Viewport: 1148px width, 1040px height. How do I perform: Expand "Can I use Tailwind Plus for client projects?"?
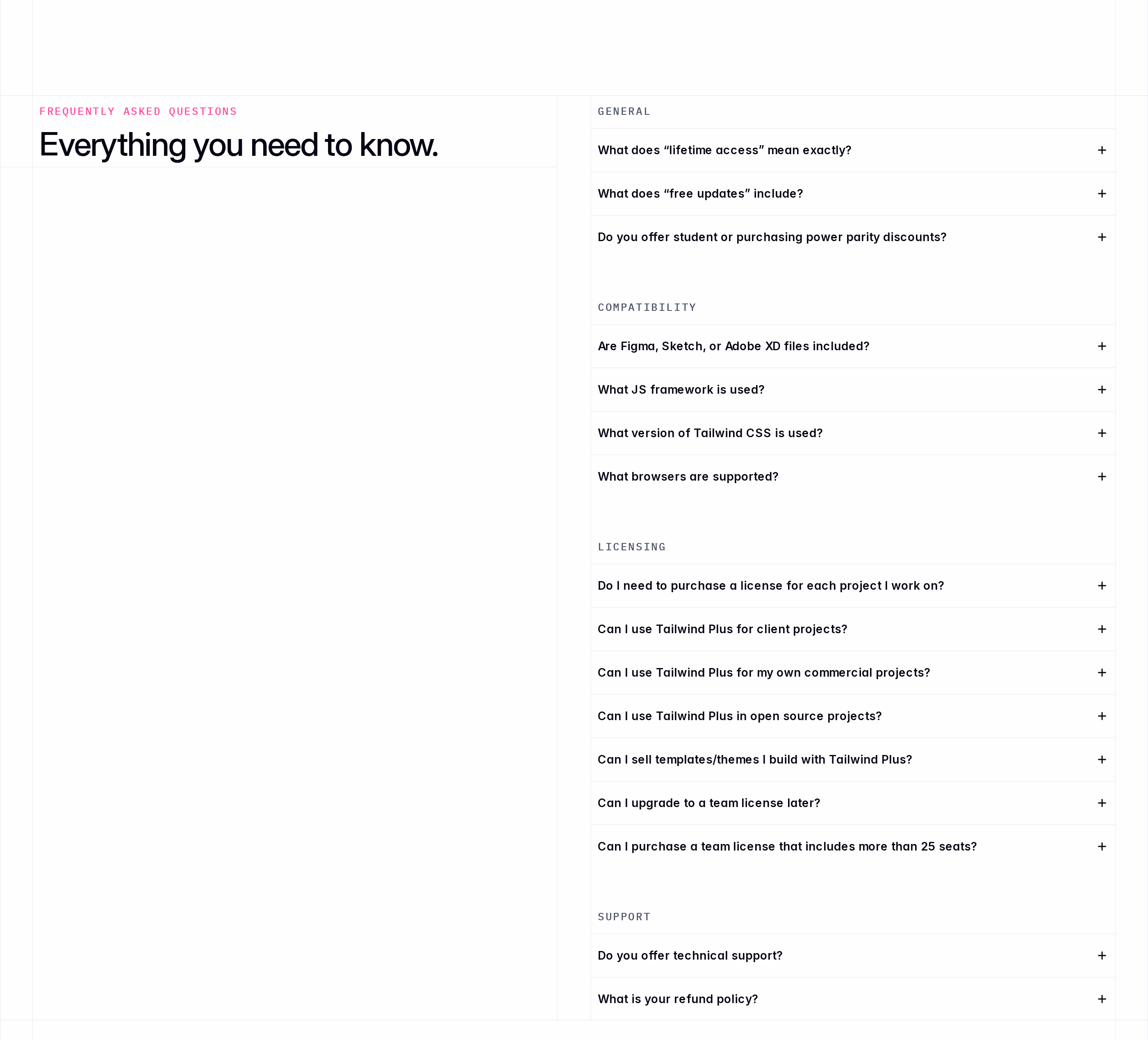coord(852,629)
